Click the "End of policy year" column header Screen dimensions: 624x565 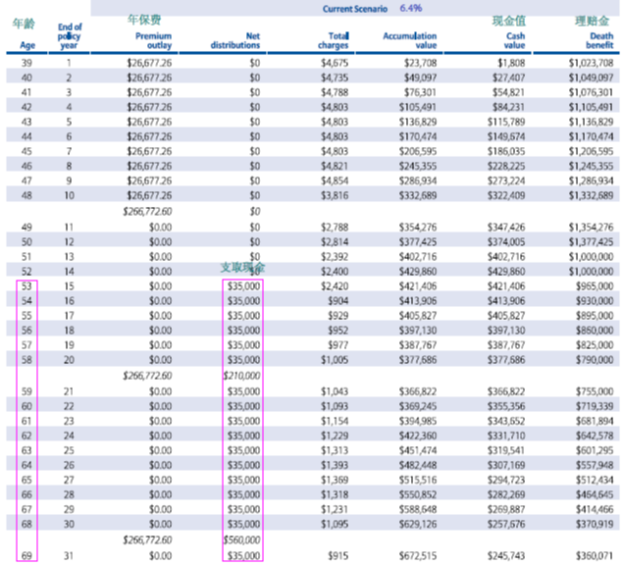69,36
